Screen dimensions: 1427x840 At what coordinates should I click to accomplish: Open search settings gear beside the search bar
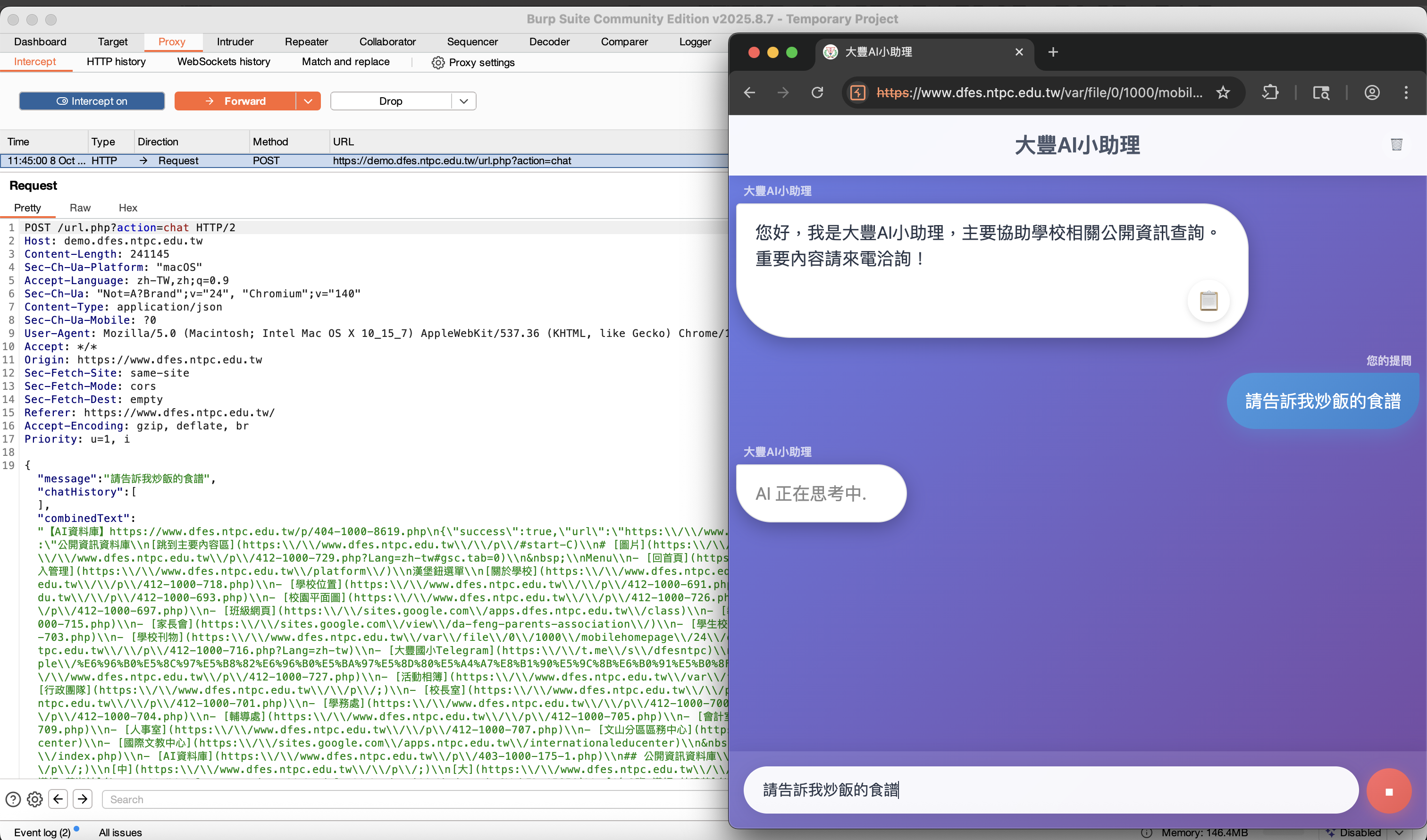click(35, 799)
